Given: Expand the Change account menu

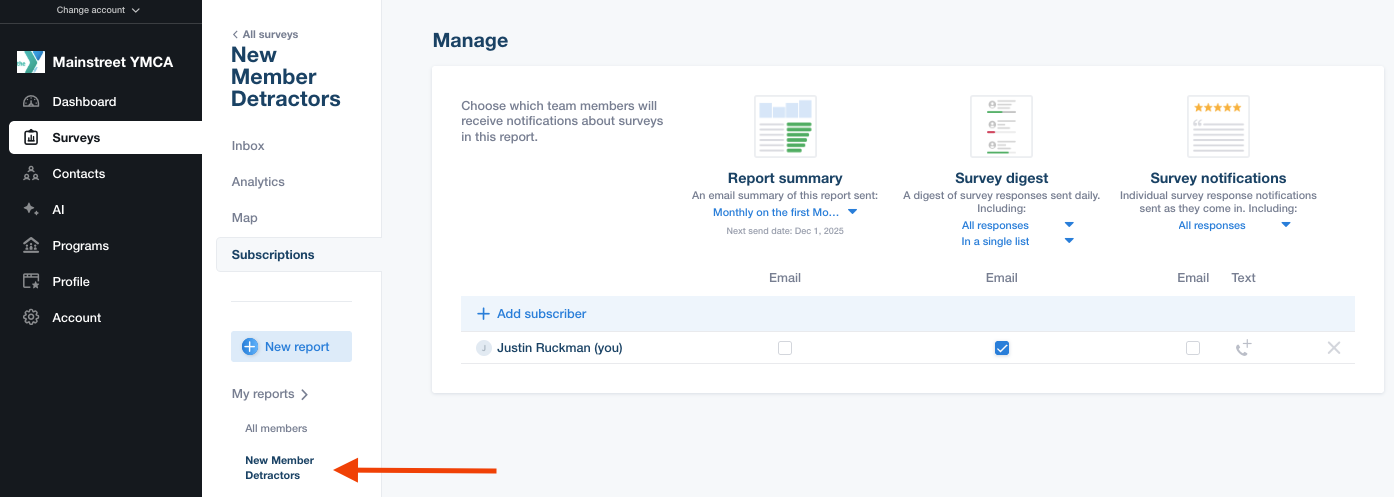Looking at the screenshot, I should (98, 10).
